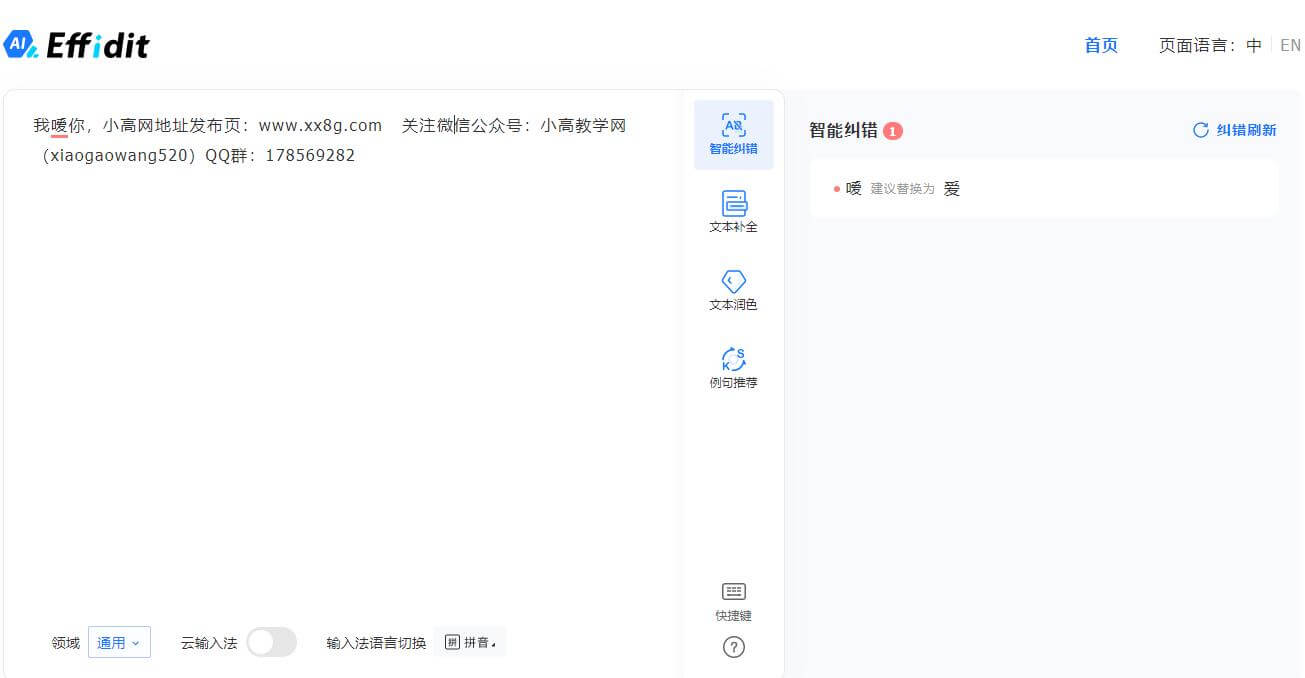
Task: Click the 拼音 input method switch button
Action: click(470, 641)
